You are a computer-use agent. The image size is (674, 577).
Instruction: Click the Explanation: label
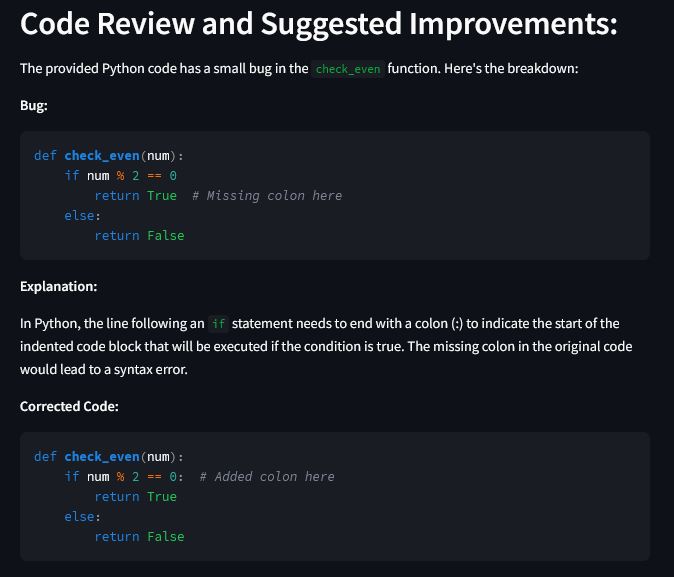(58, 286)
